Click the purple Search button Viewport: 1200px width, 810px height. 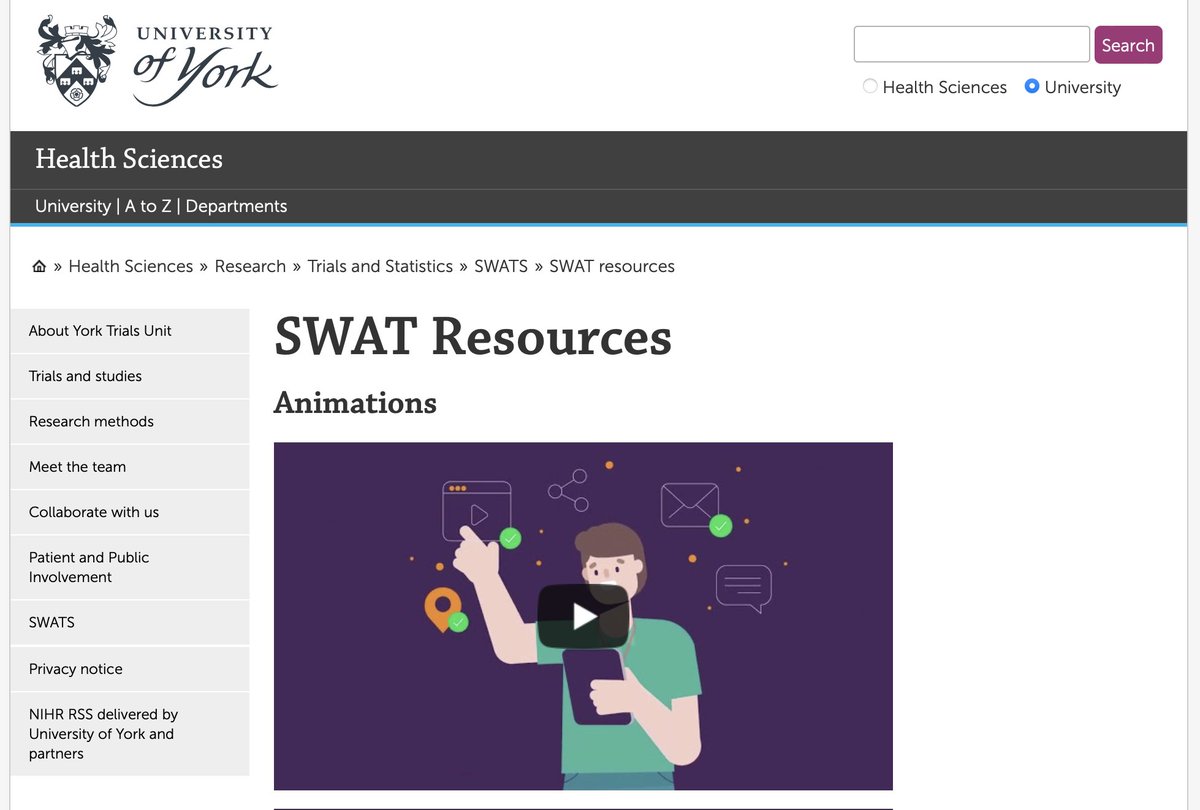1128,44
